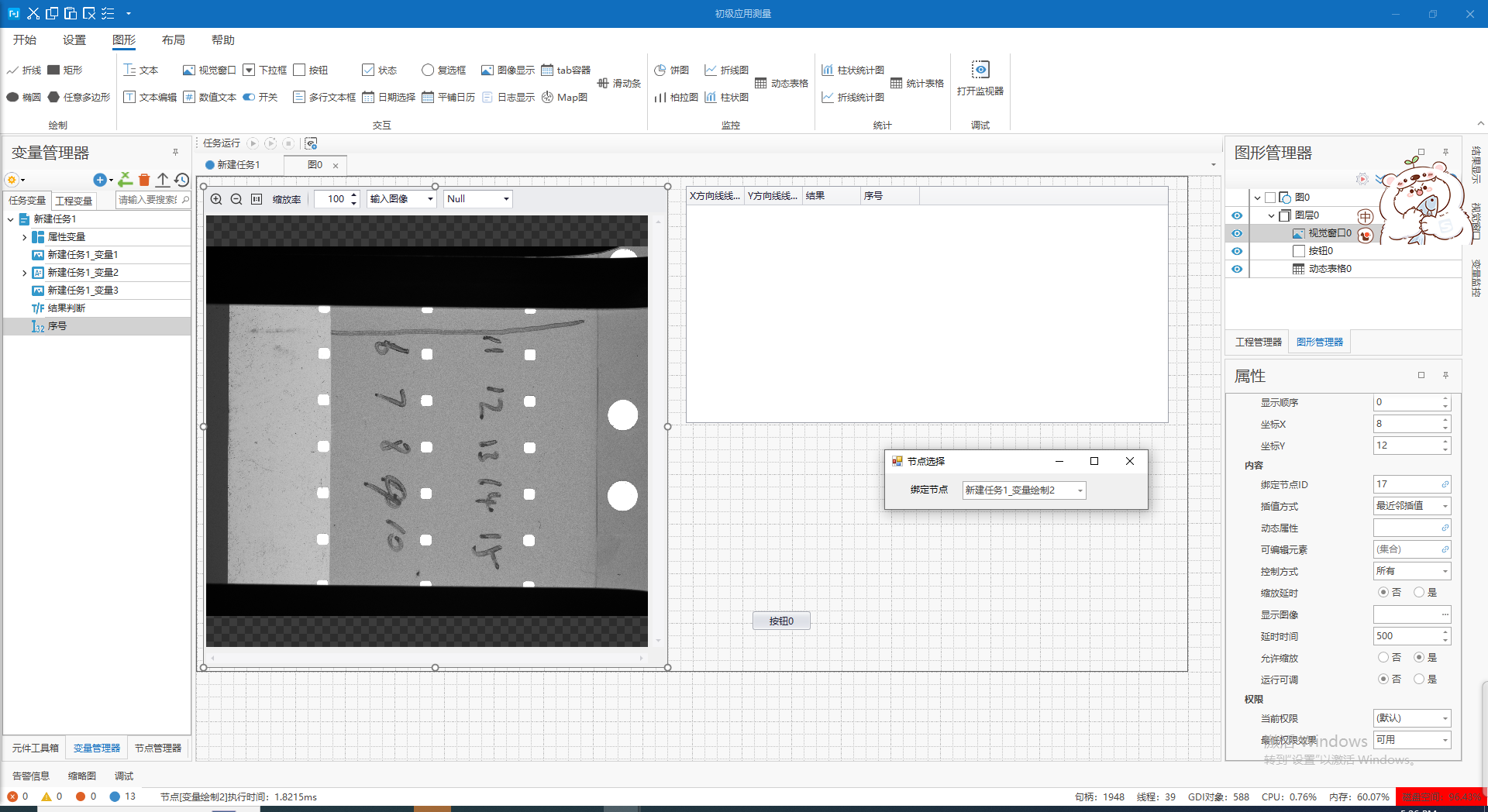Select the 结果判断 variable row

click(97, 308)
